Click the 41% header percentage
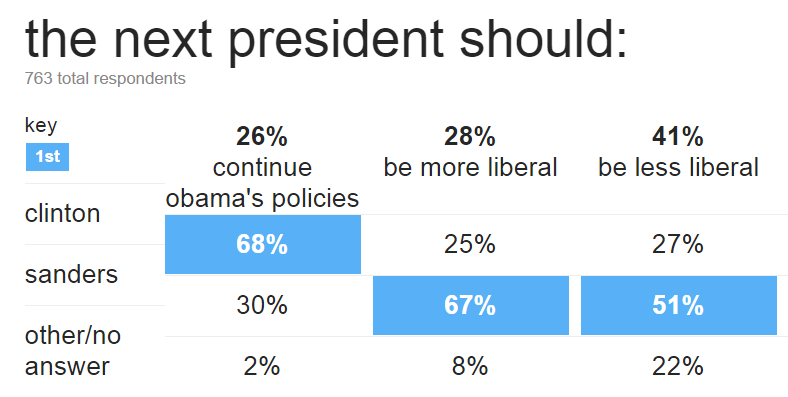The width and height of the screenshot is (788, 397). point(678,136)
